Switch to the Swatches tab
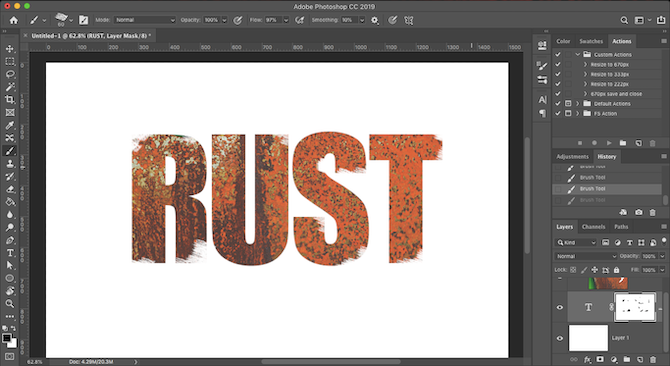The height and width of the screenshot is (366, 670). click(591, 41)
